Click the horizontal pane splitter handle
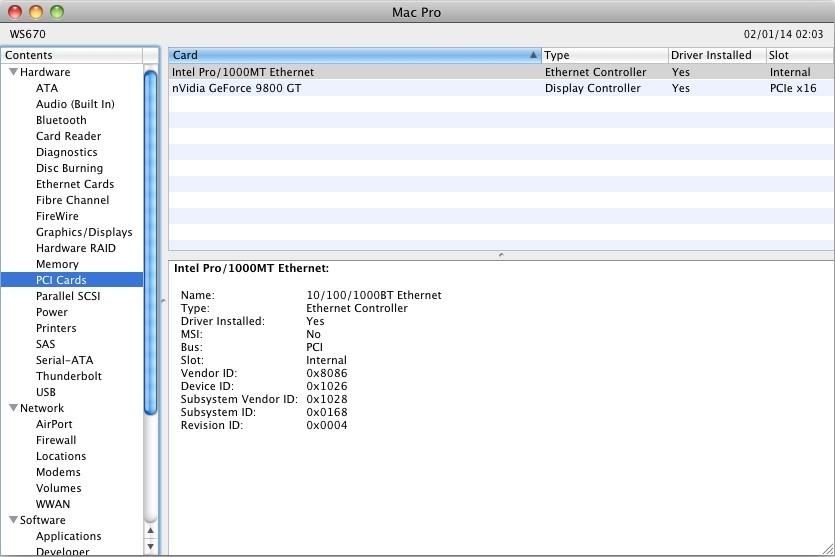 (x=500, y=255)
